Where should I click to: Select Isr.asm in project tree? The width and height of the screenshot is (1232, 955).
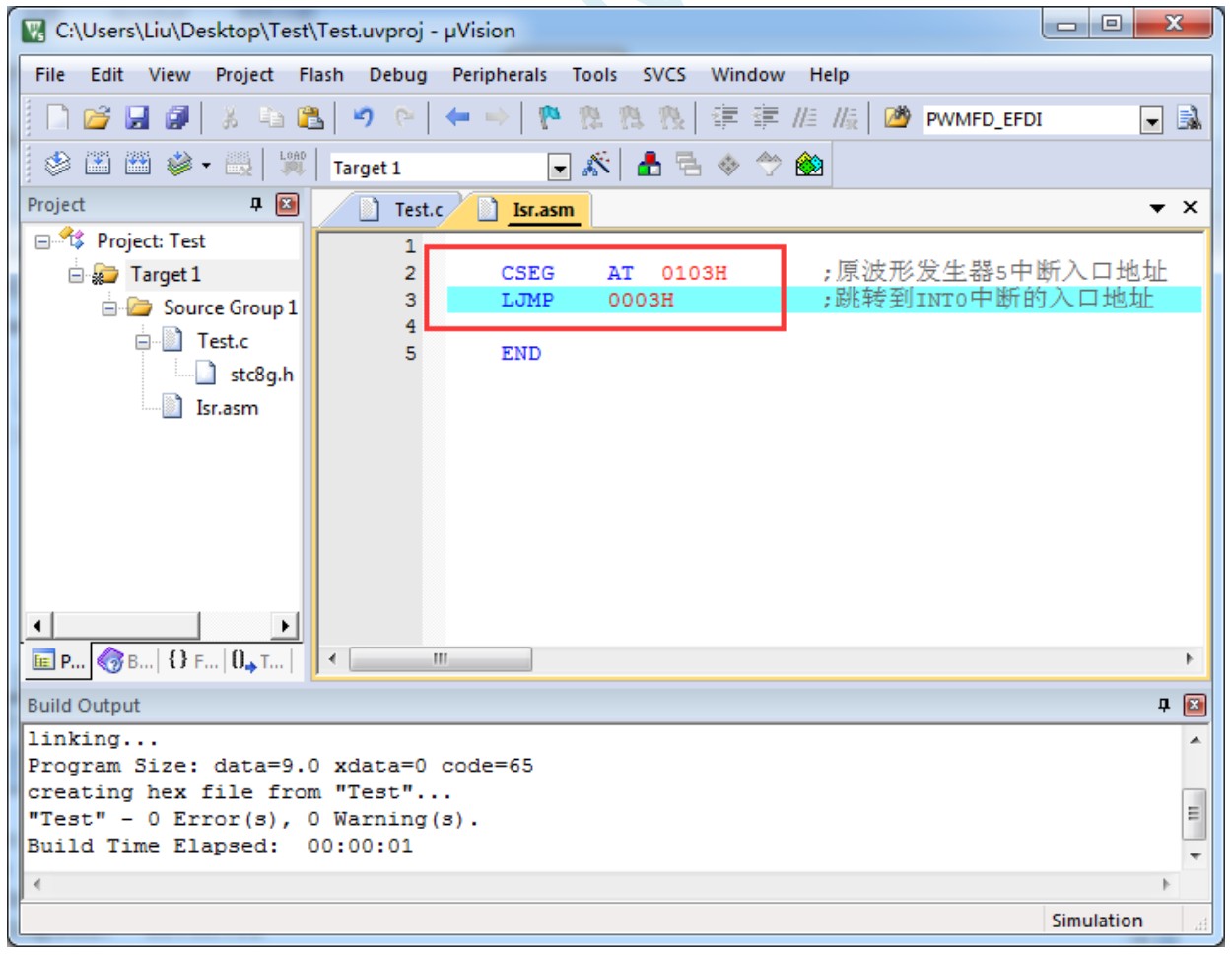point(227,408)
